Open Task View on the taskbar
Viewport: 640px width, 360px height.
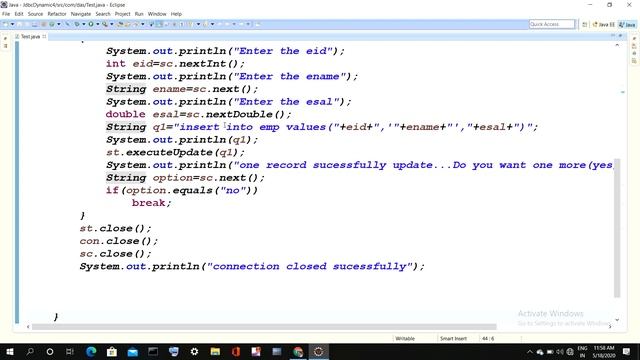point(70,351)
